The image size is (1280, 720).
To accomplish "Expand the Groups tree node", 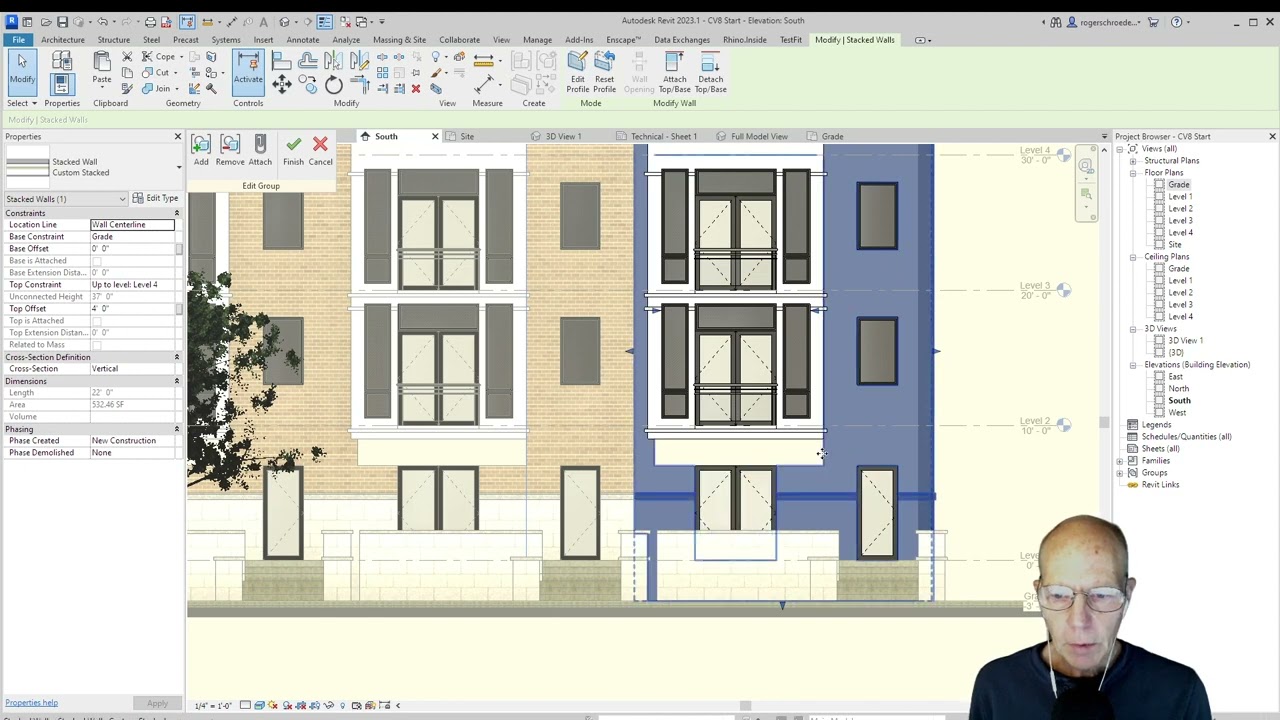I will point(1120,473).
